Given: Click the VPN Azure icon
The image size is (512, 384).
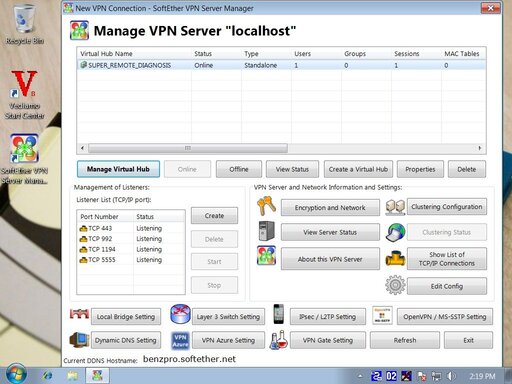Looking at the screenshot, I should pyautogui.click(x=180, y=341).
